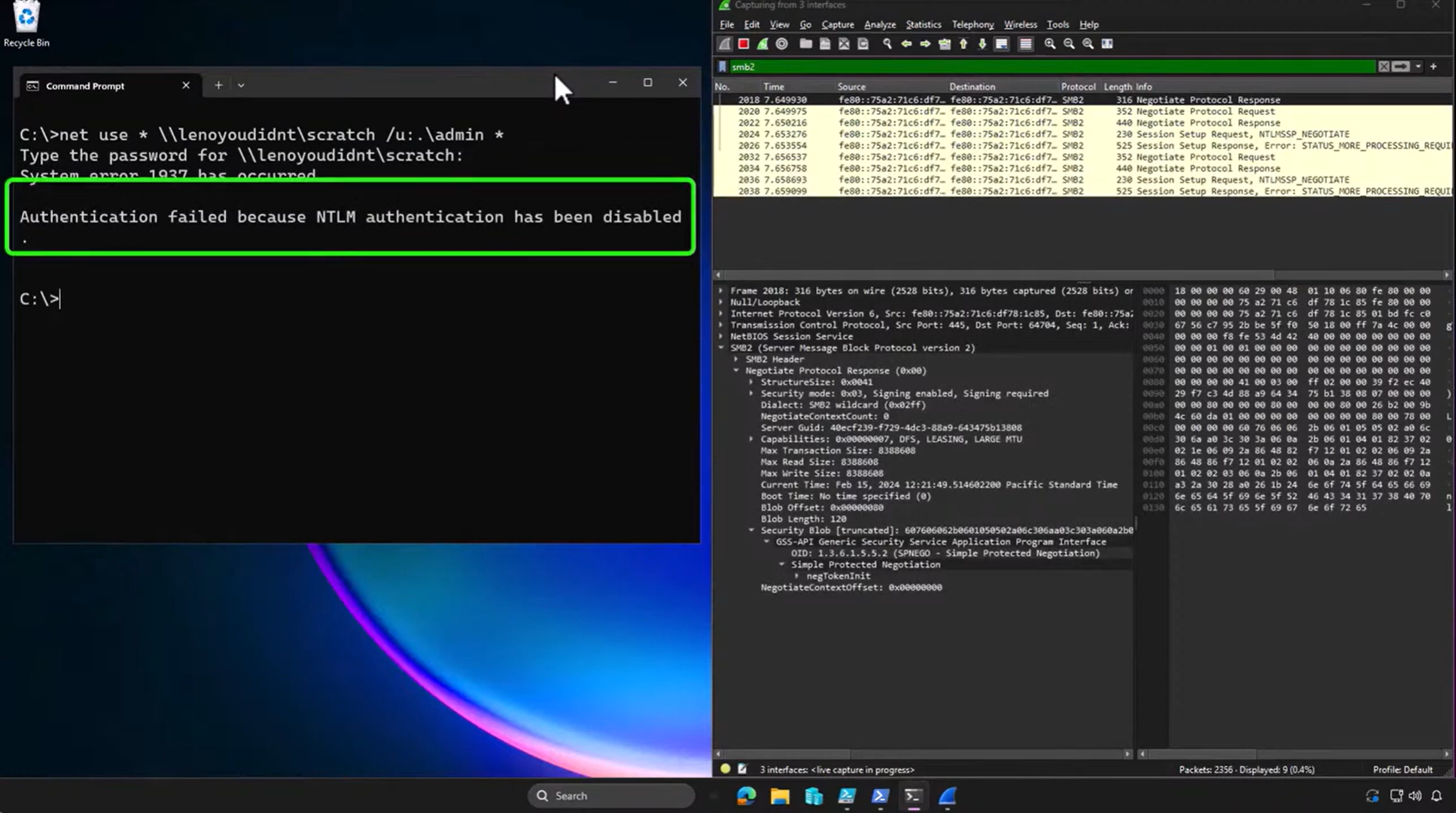Expand the SMB2 Header tree node

736,359
